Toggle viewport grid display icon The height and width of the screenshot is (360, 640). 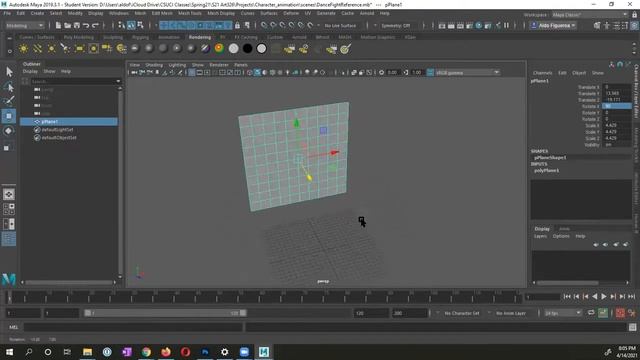pyautogui.click(x=191, y=73)
